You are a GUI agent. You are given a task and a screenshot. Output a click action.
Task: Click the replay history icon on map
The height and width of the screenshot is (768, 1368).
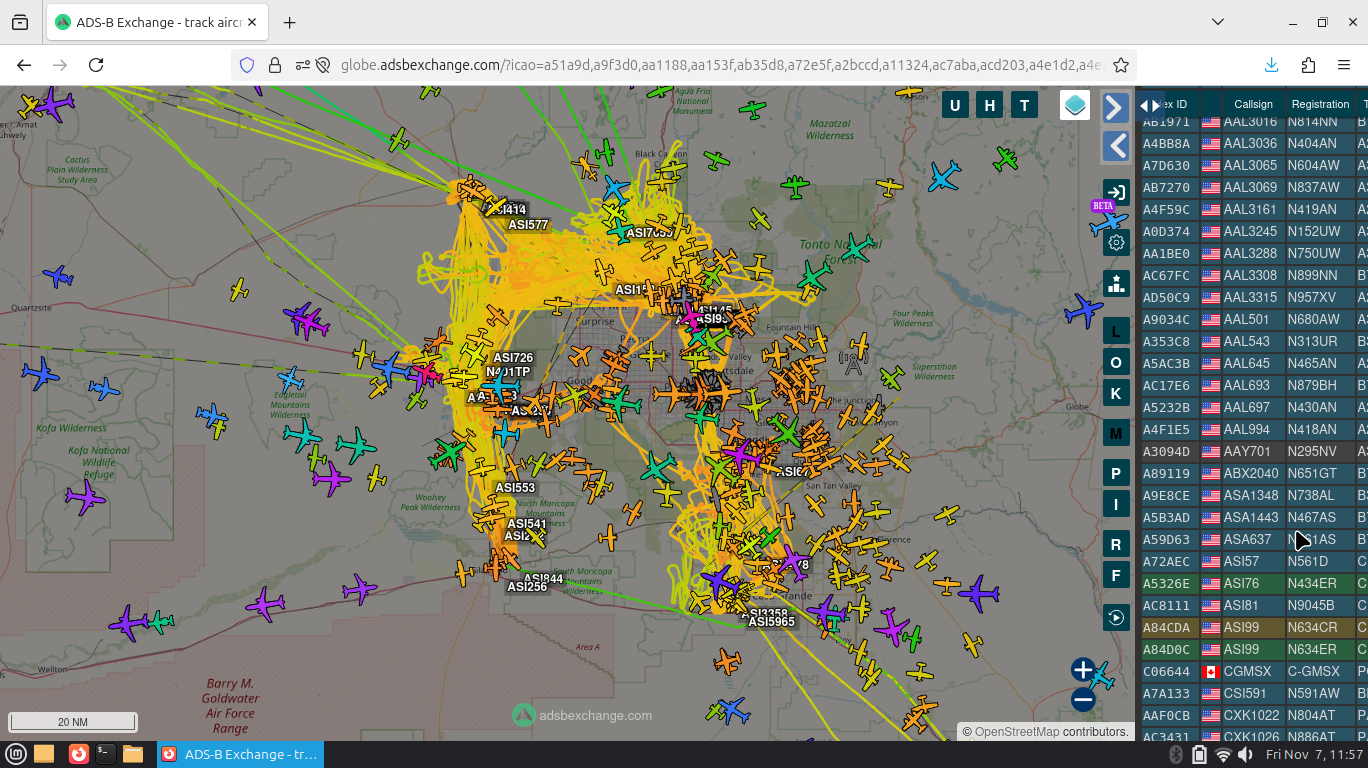1116,617
